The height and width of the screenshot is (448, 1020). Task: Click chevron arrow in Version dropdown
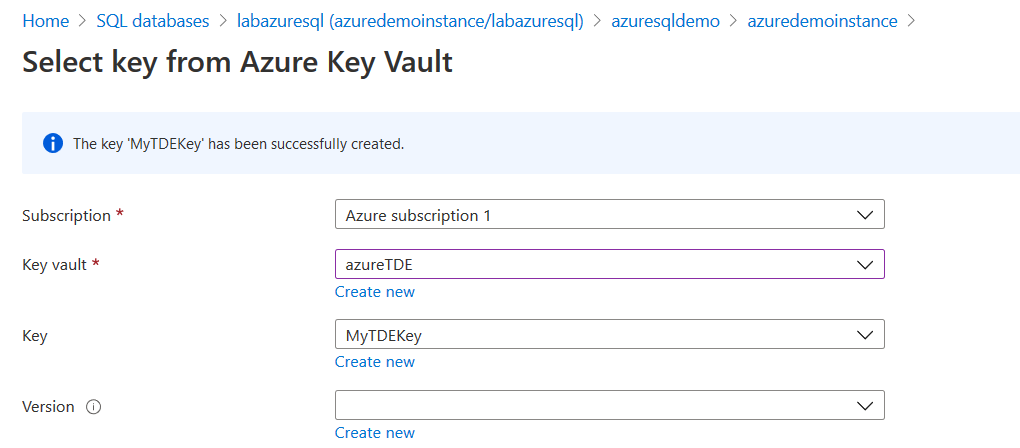tap(865, 405)
